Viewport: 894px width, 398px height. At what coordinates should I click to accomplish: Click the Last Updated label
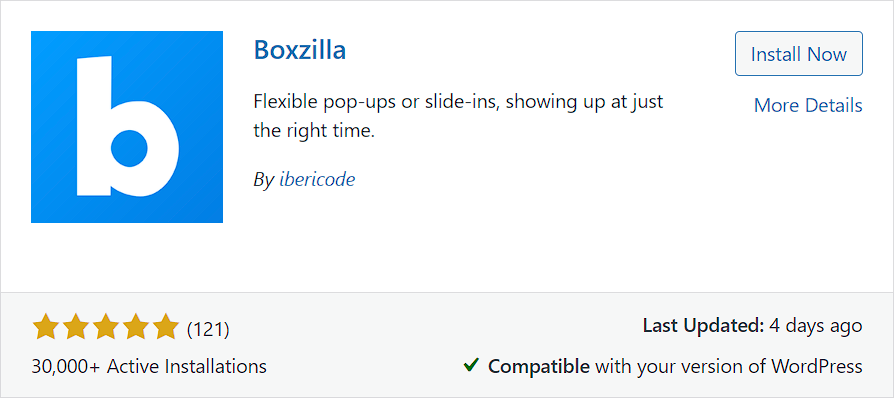pyautogui.click(x=704, y=326)
